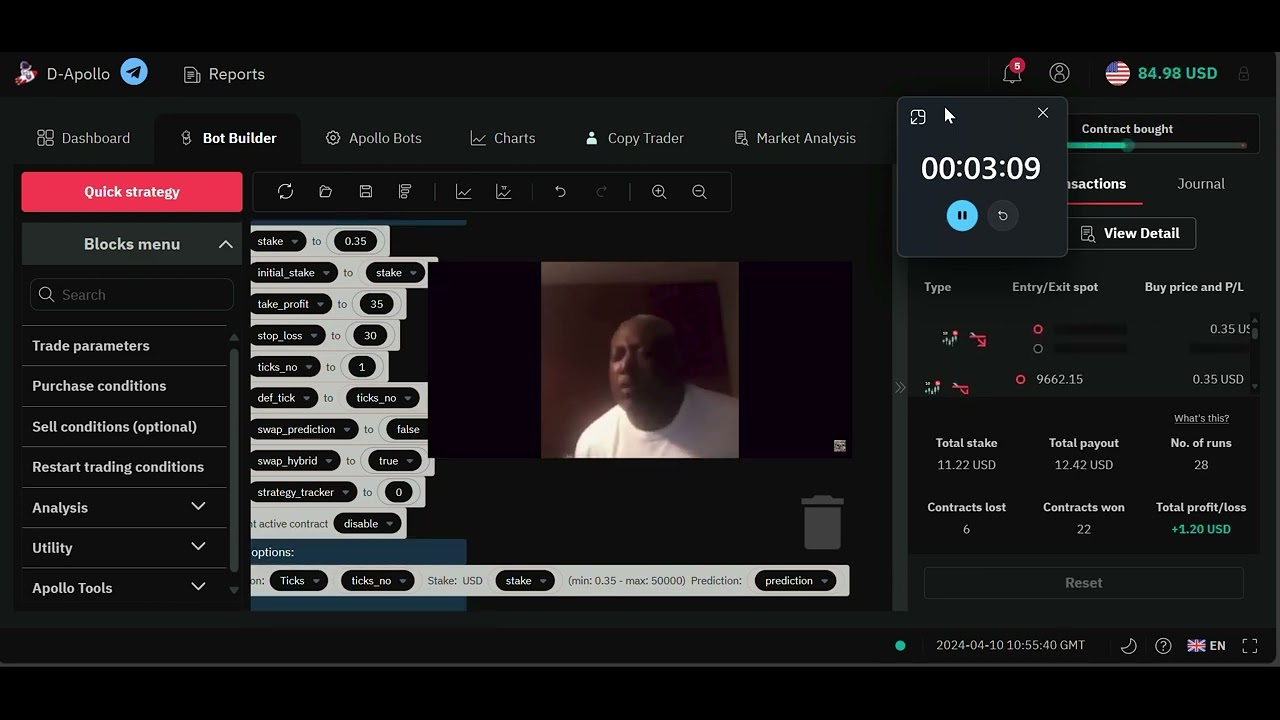Click the What's this? link
The width and height of the screenshot is (1280, 720).
[1201, 418]
